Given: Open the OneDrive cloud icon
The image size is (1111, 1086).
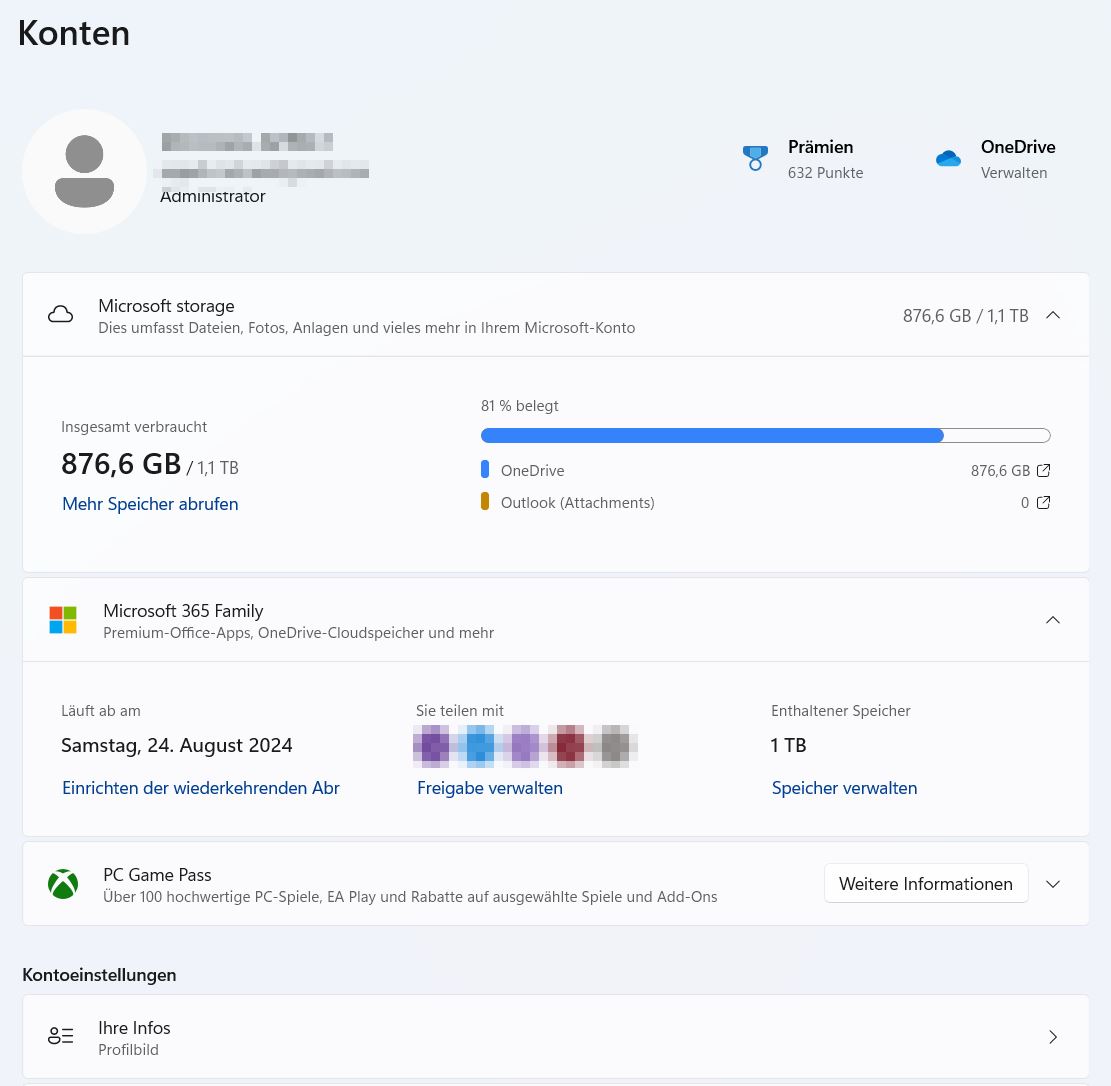Looking at the screenshot, I should click(948, 158).
